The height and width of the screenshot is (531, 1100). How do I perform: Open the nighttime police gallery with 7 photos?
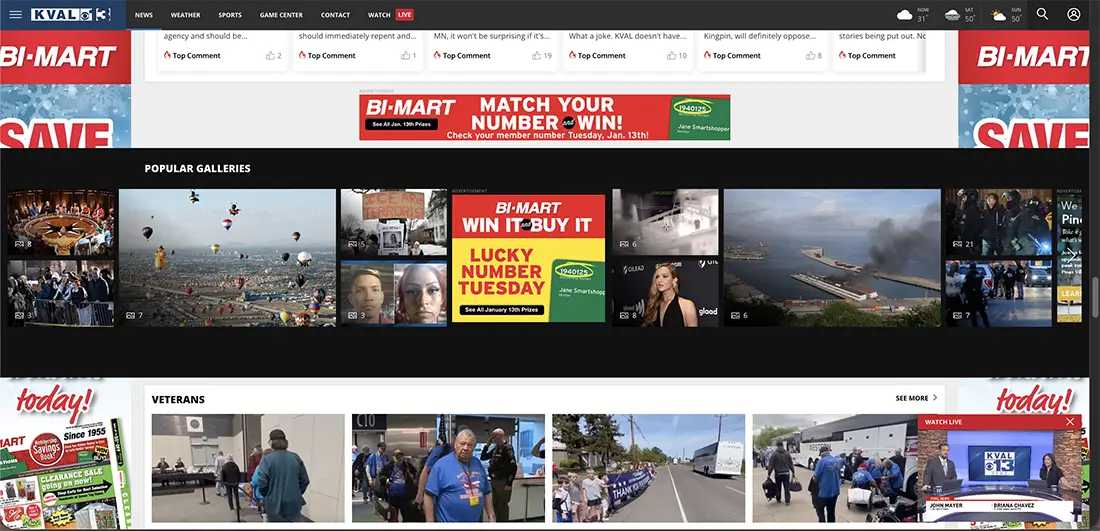tap(998, 293)
